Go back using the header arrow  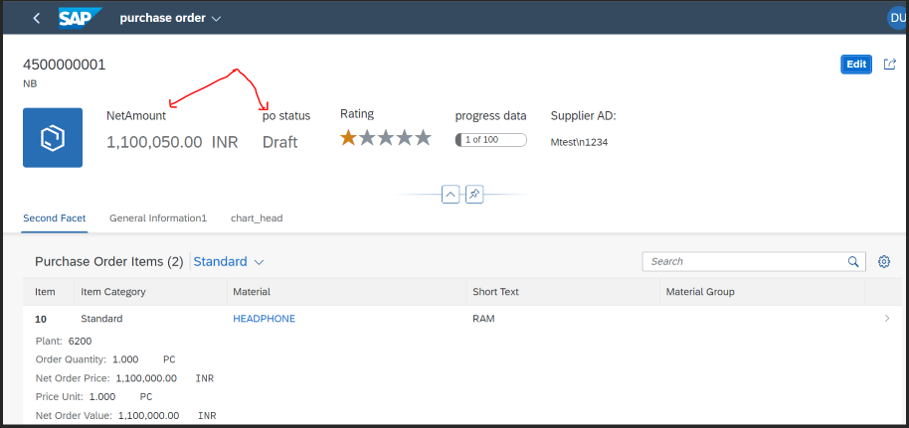37,18
